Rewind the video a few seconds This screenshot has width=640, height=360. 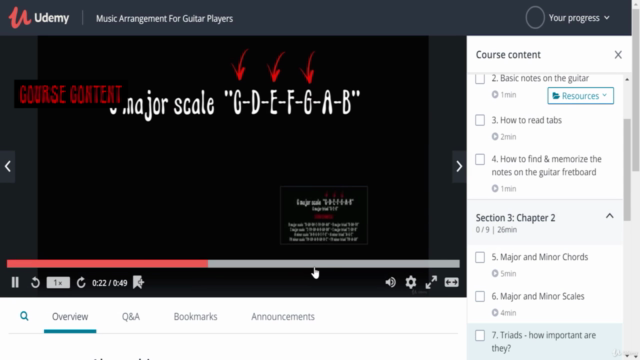point(36,282)
